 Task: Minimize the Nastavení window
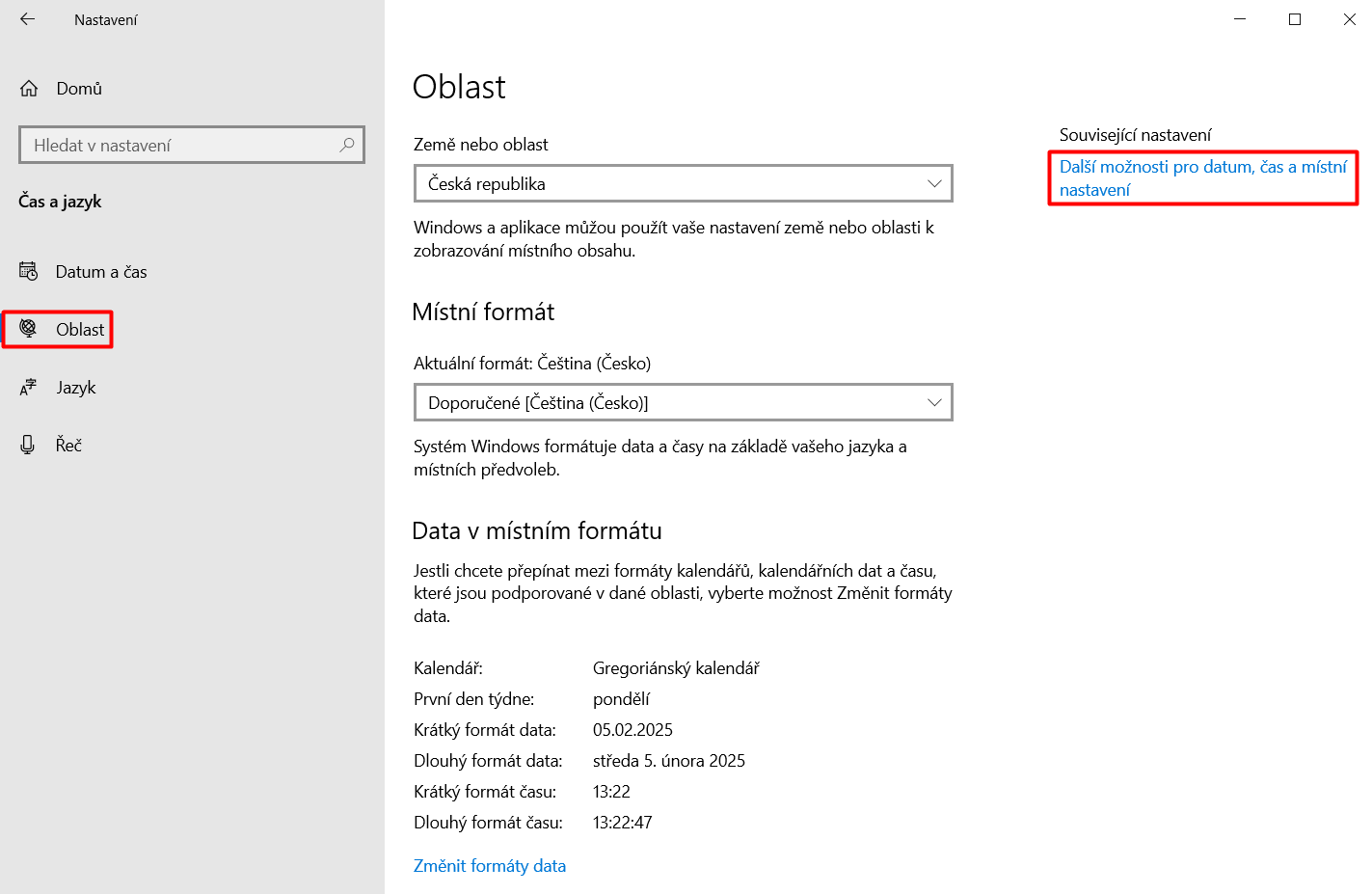click(1240, 19)
